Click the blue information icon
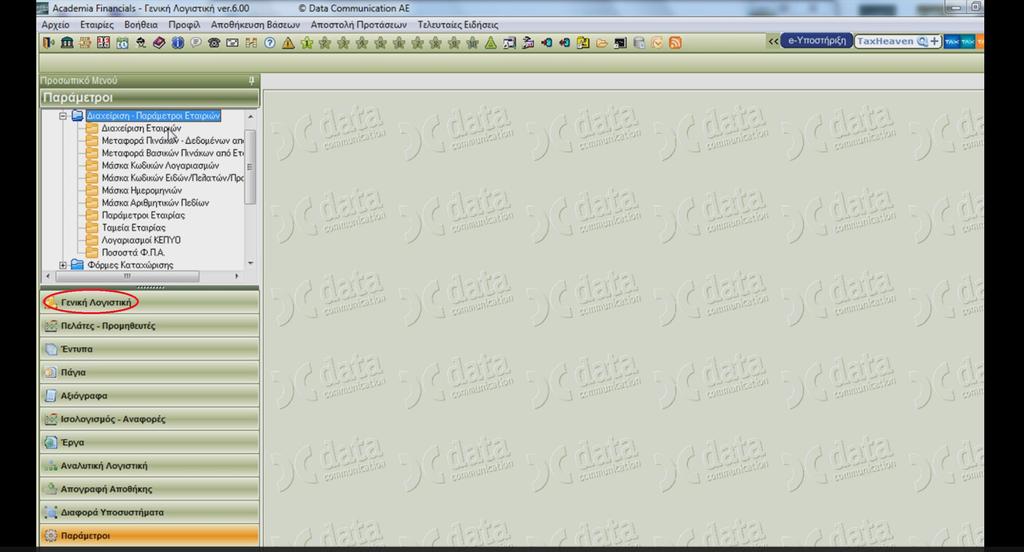Screen dimensions: 1024x552 pyautogui.click(x=178, y=43)
